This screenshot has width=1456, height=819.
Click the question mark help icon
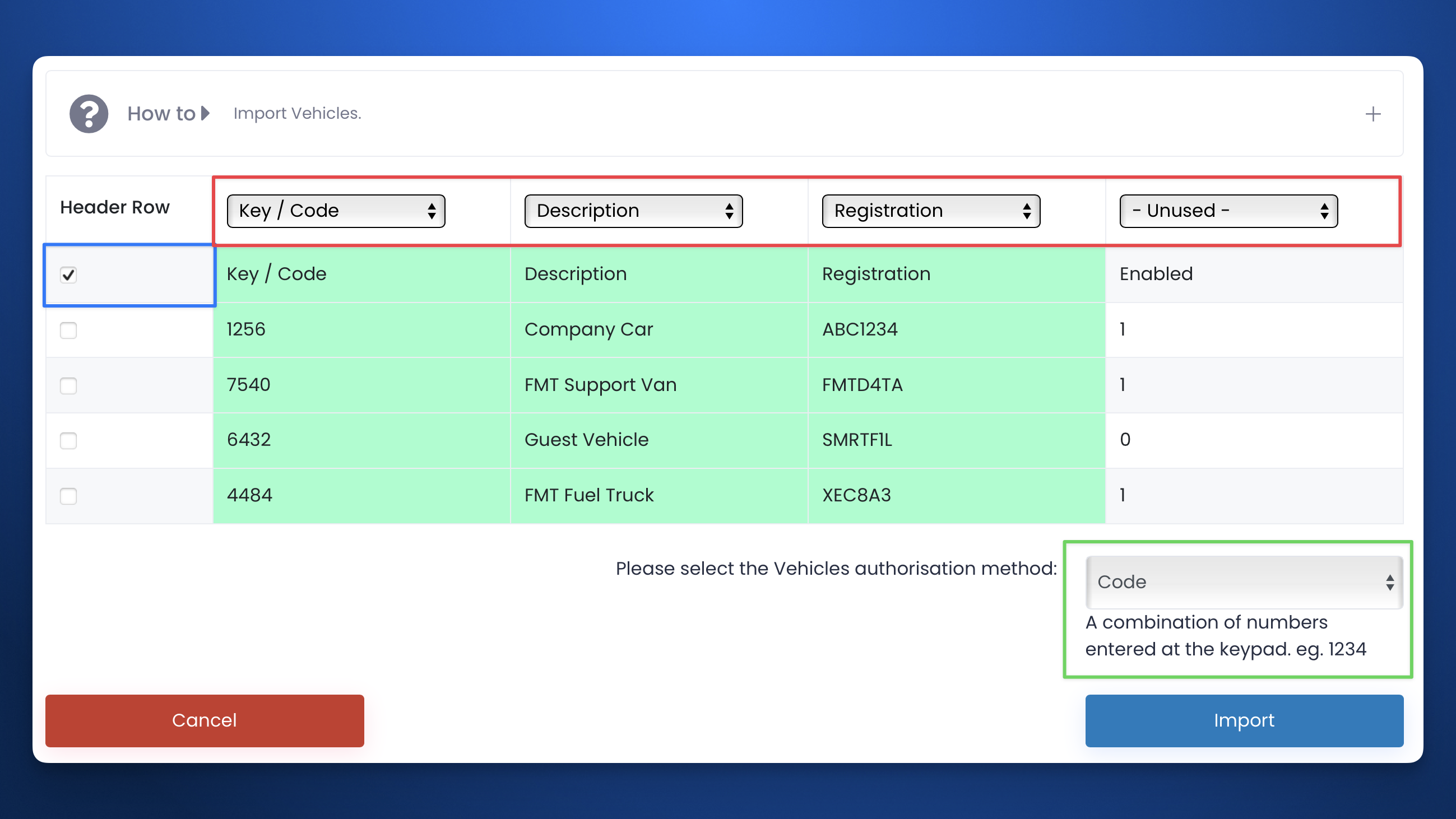(89, 114)
